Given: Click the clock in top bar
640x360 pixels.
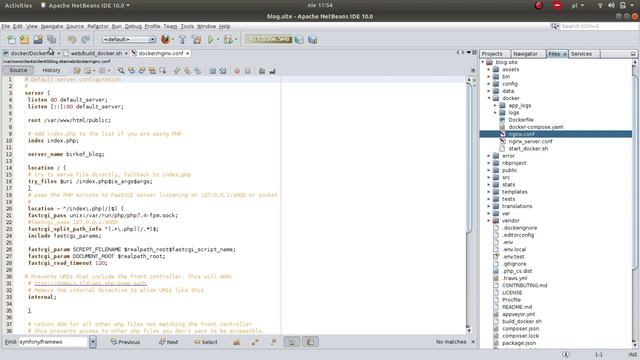Looking at the screenshot, I should pyautogui.click(x=320, y=5).
